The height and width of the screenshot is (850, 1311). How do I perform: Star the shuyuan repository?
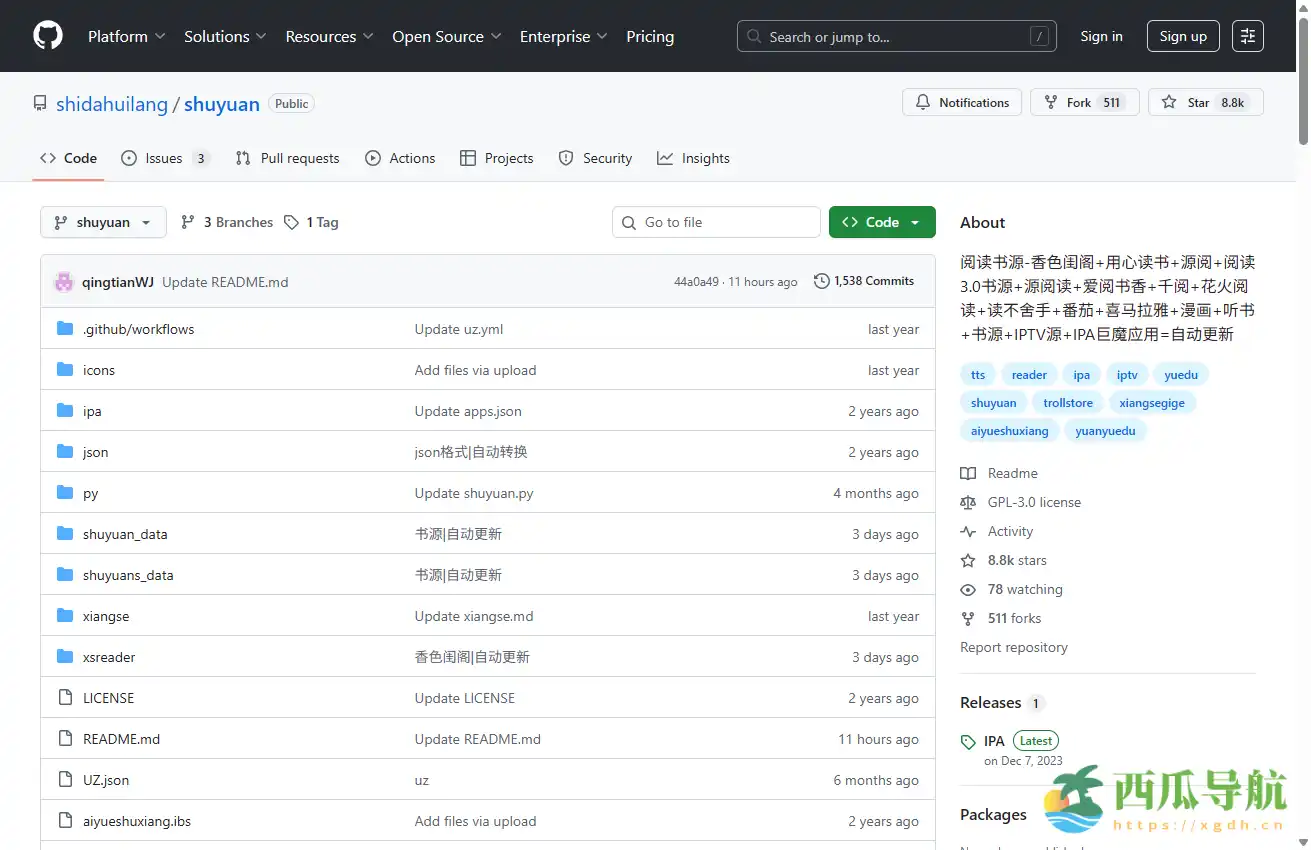pos(1205,103)
